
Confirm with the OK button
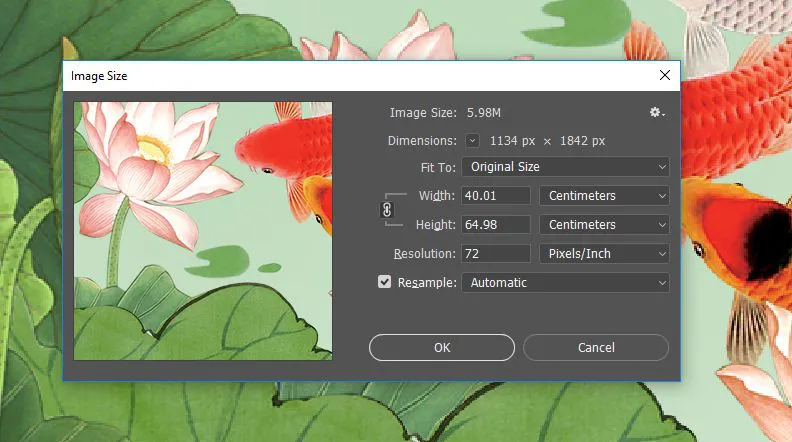point(442,348)
